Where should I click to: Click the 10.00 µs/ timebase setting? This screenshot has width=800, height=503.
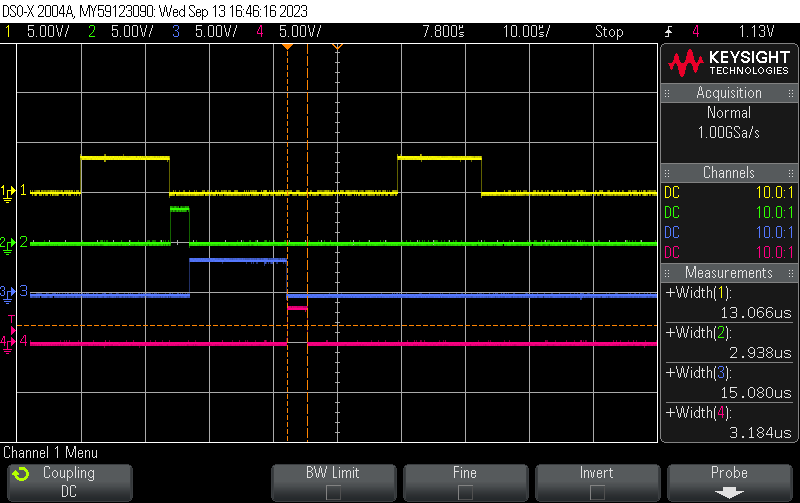coord(527,32)
